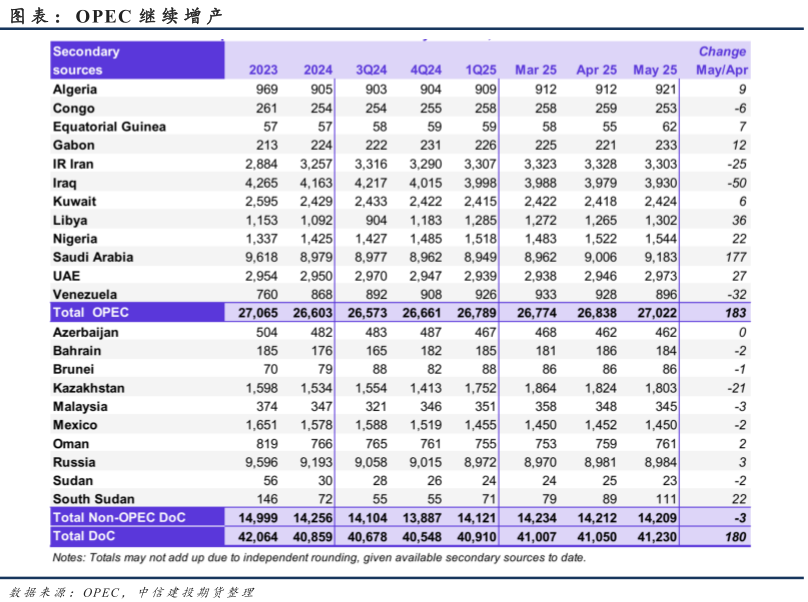Click the "Saudi Arabia" row label

click(x=93, y=257)
